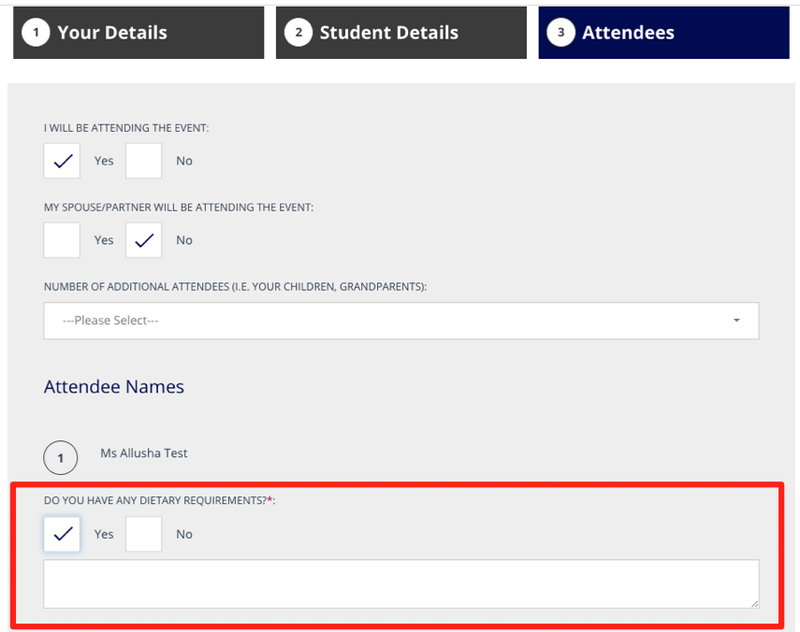Select the Attendees step tab
This screenshot has width=800, height=632.
click(663, 33)
